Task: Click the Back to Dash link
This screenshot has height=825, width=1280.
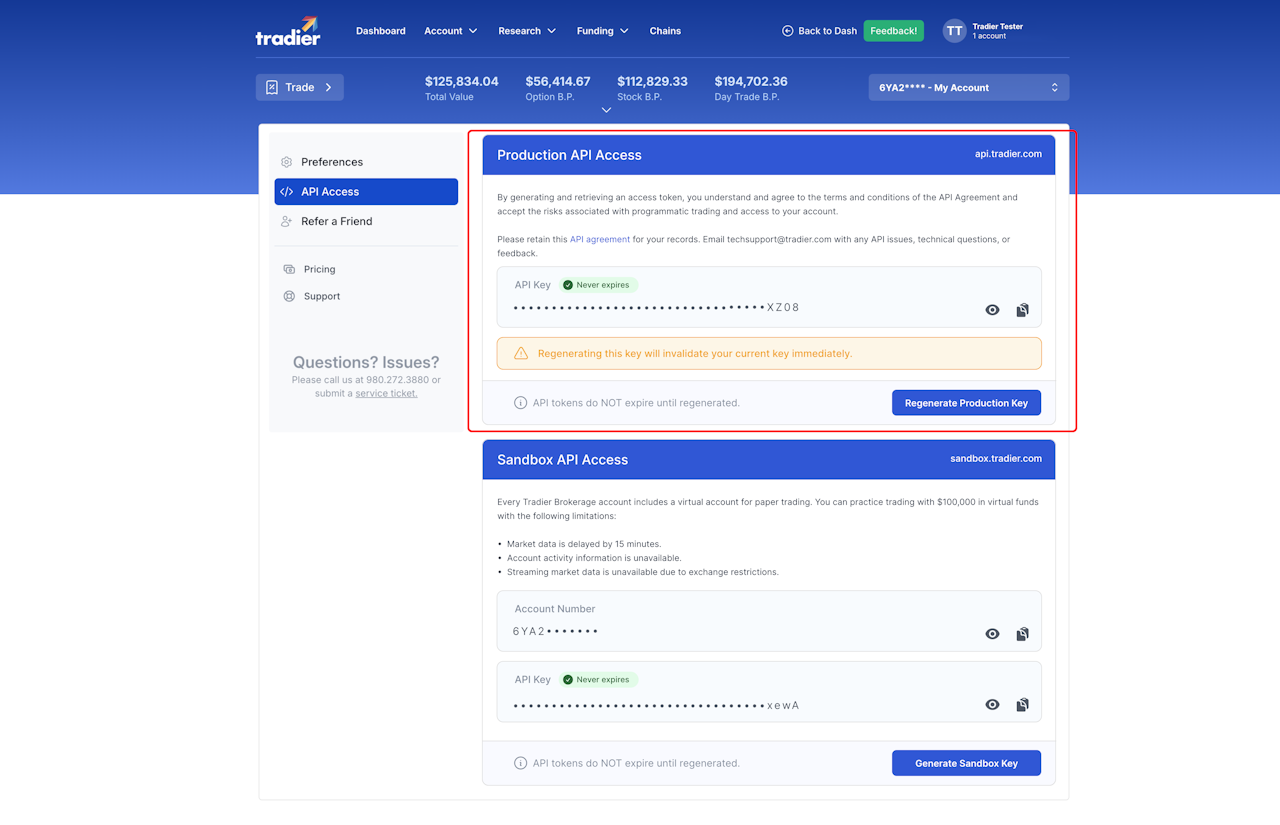Action: point(819,31)
